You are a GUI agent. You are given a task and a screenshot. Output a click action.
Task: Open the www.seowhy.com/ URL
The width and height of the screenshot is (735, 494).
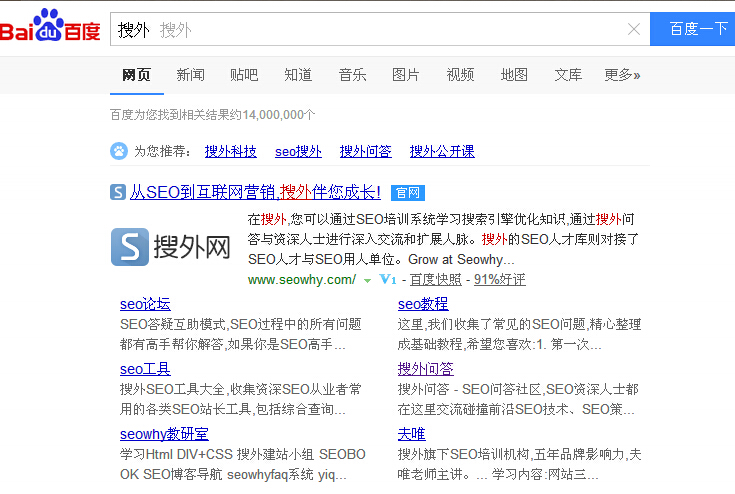pos(302,280)
